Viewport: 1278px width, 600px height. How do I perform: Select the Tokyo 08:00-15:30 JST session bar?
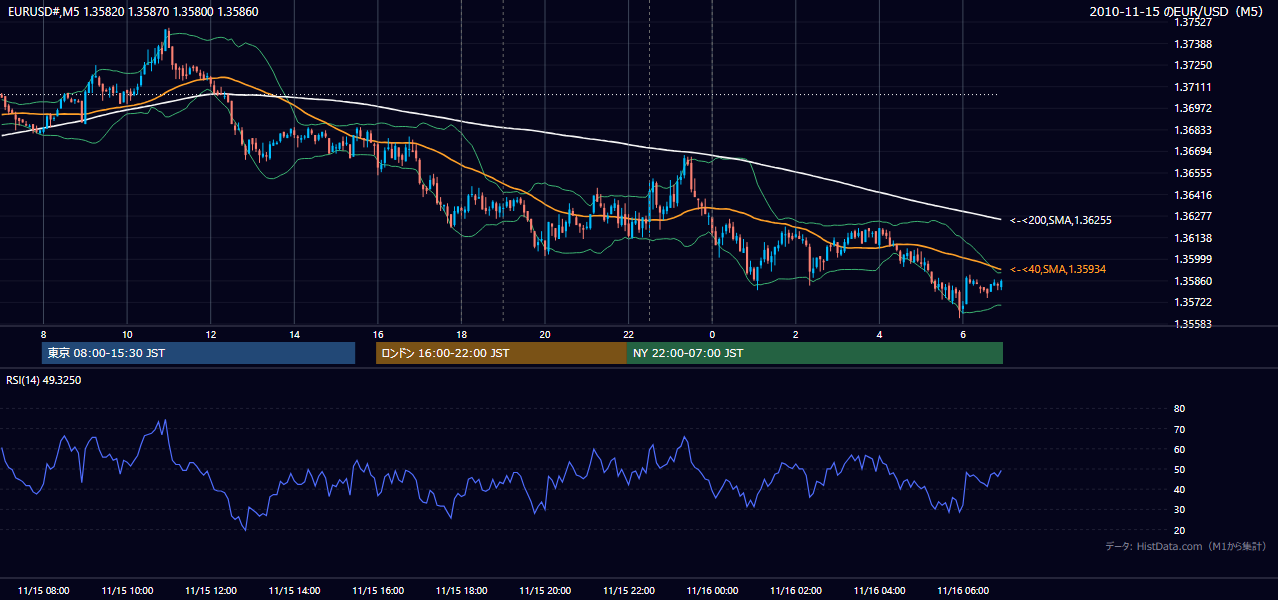point(199,353)
